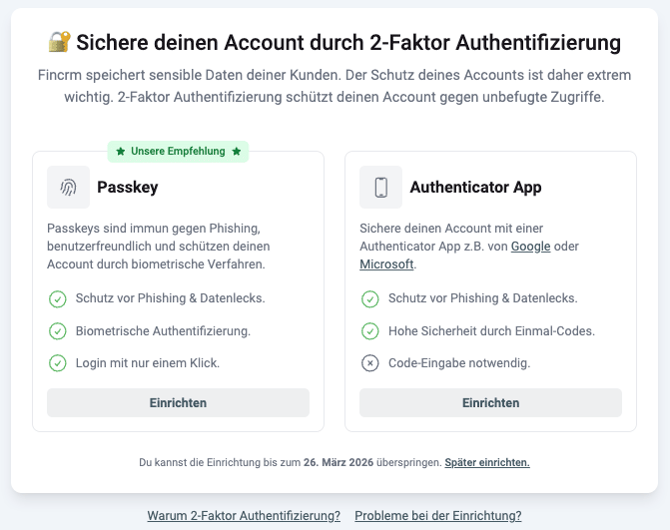Click the main 2-Faktor Authentifizierung heading
The width and height of the screenshot is (670, 530).
pos(347,42)
